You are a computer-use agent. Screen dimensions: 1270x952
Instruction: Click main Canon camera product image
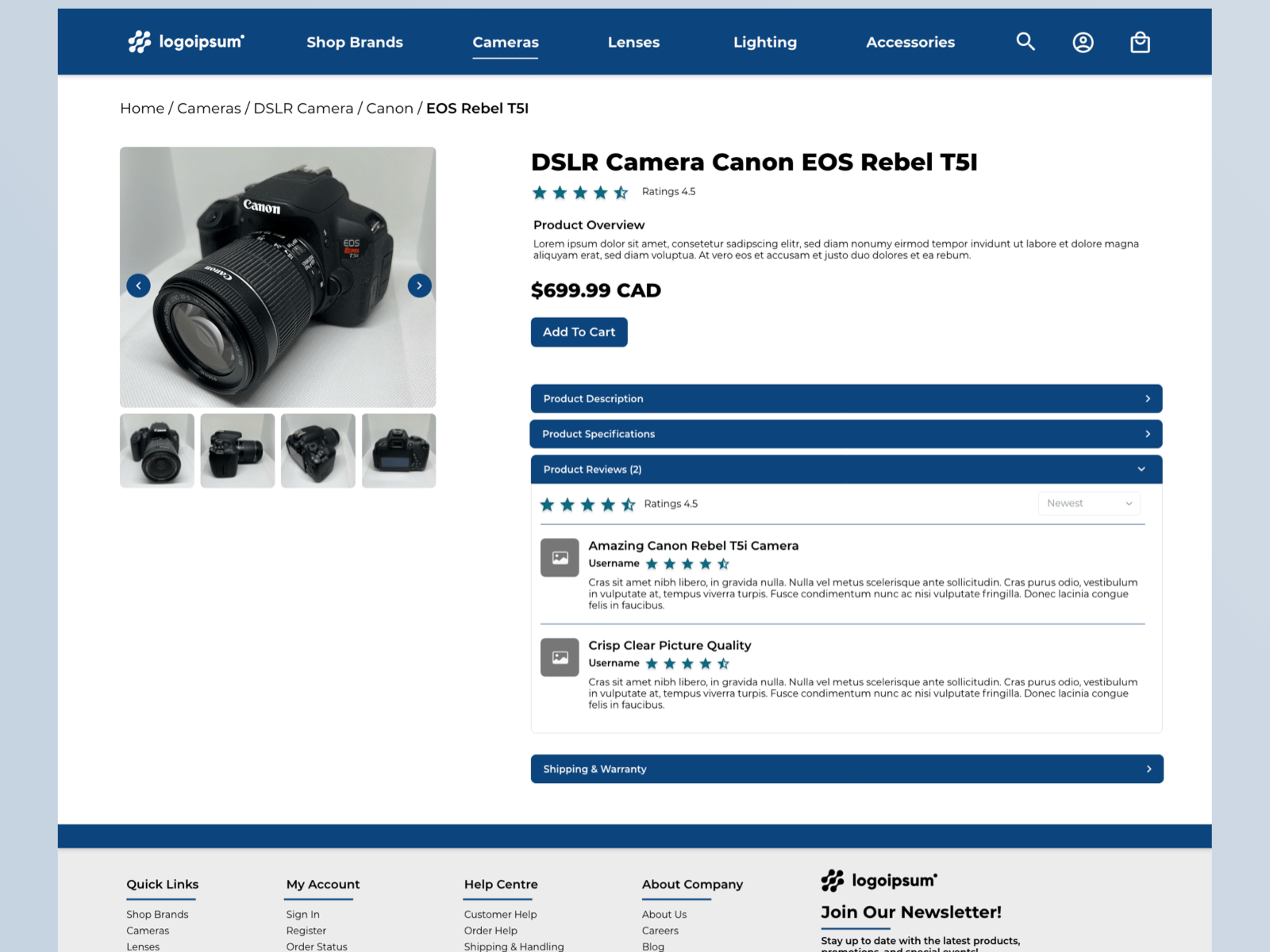tap(278, 277)
